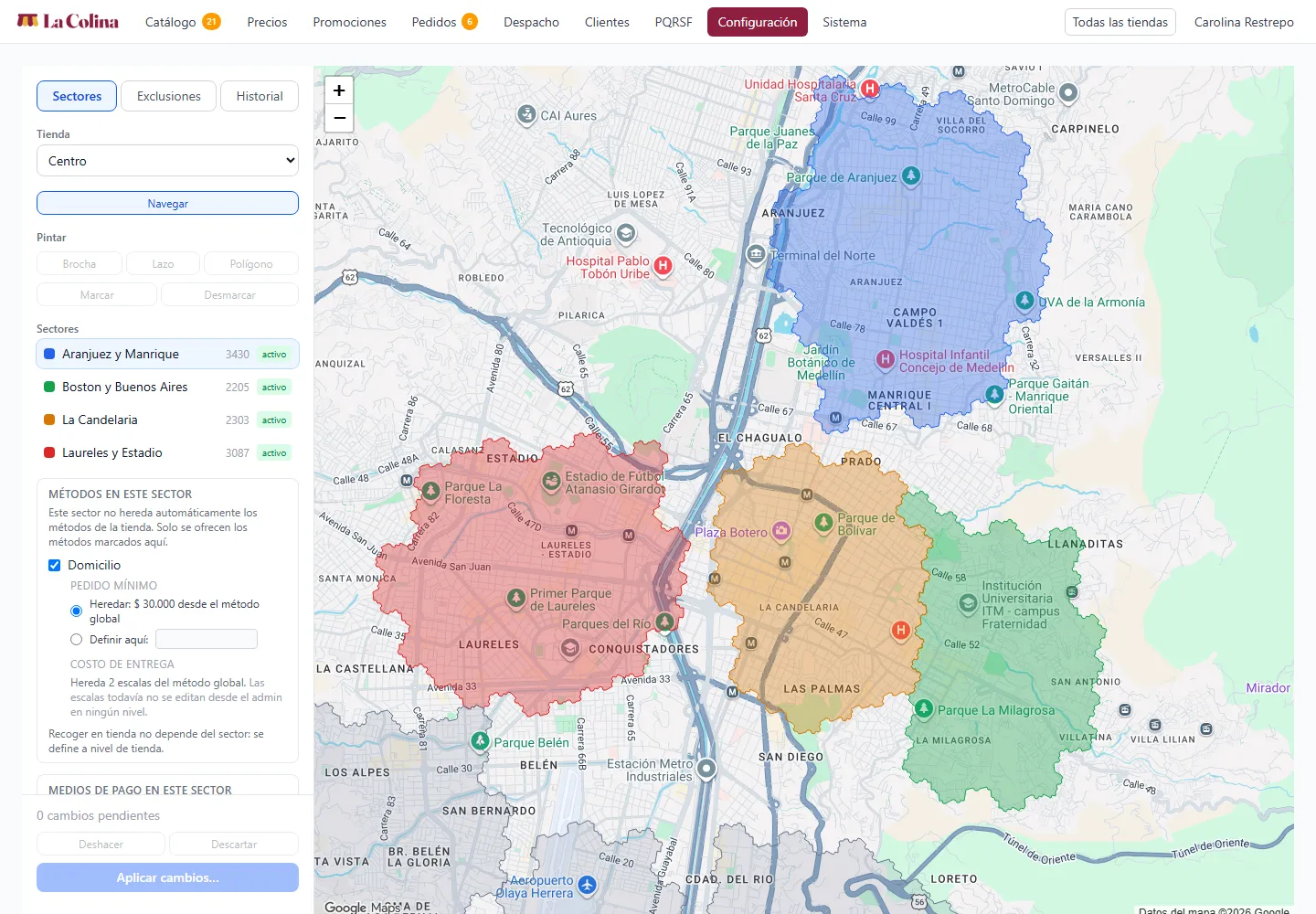The height and width of the screenshot is (914, 1316).
Task: Click the Primer Parque de Laureles marker
Action: 516,599
